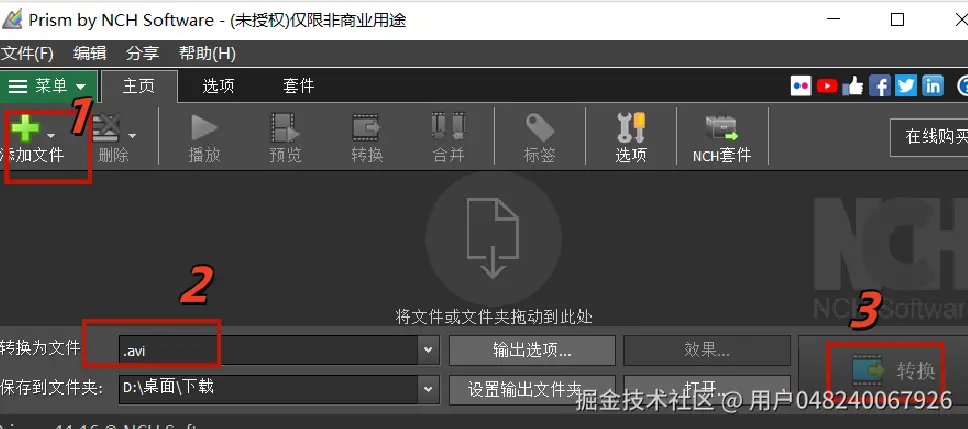Click the LinkedIn share icon
The width and height of the screenshot is (968, 429).
pos(933,86)
